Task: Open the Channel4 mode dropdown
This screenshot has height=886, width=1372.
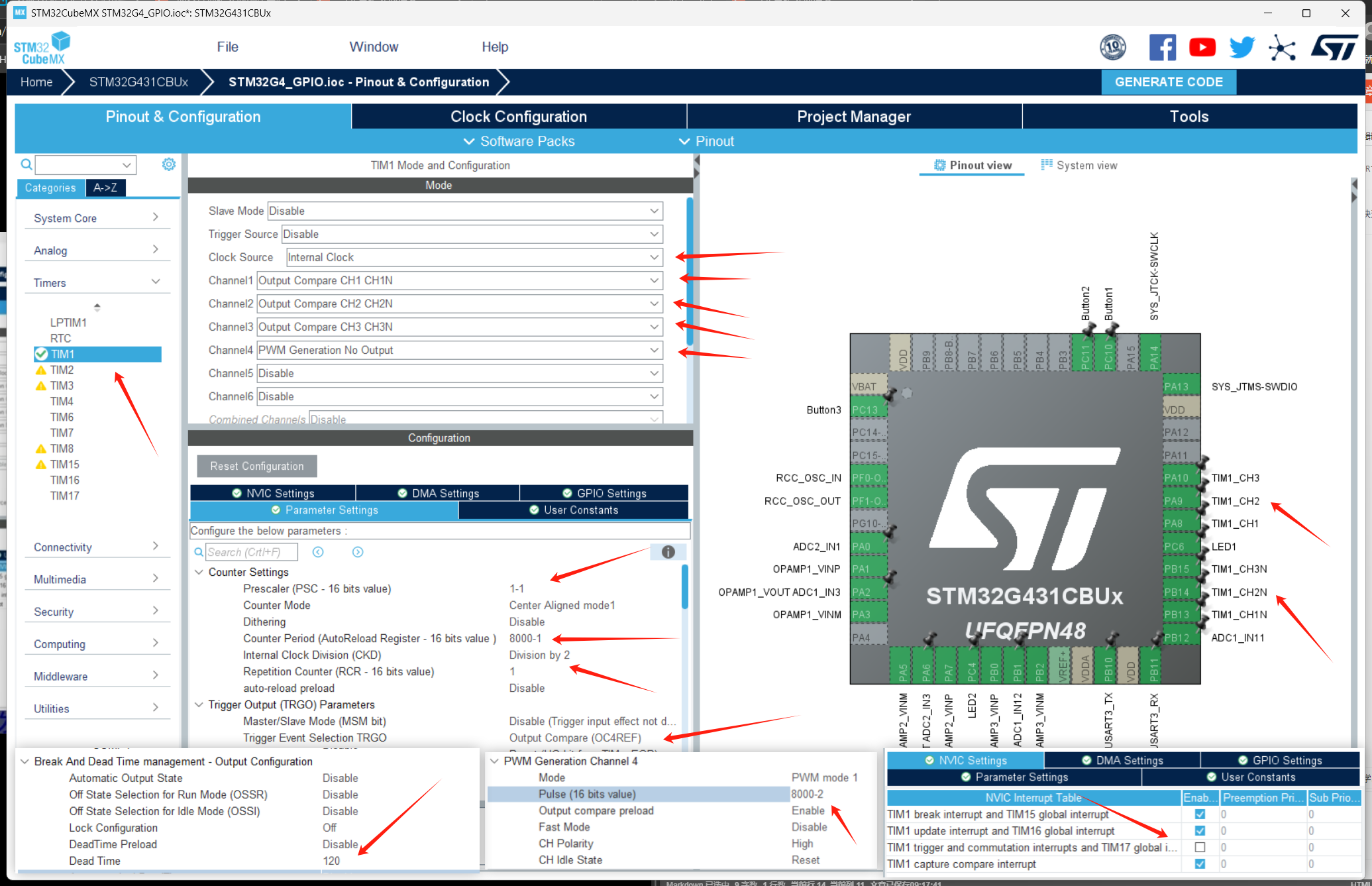Action: 460,350
